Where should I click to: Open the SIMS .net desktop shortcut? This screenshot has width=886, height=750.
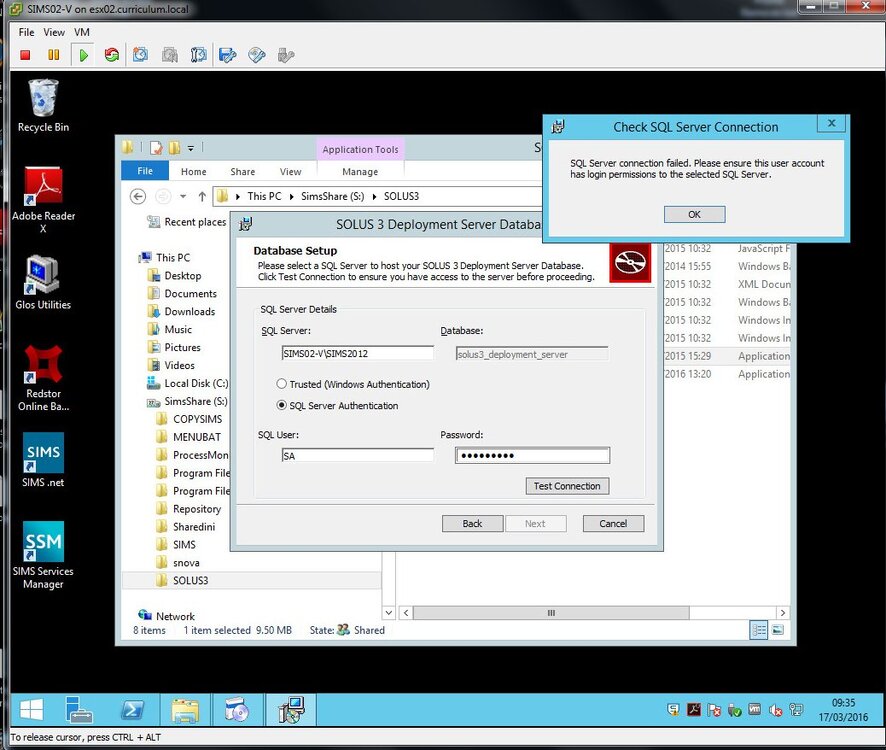(43, 459)
